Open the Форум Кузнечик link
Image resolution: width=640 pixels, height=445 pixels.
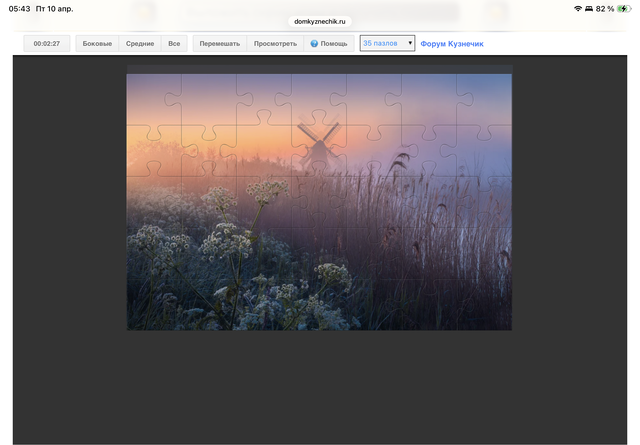coord(452,44)
